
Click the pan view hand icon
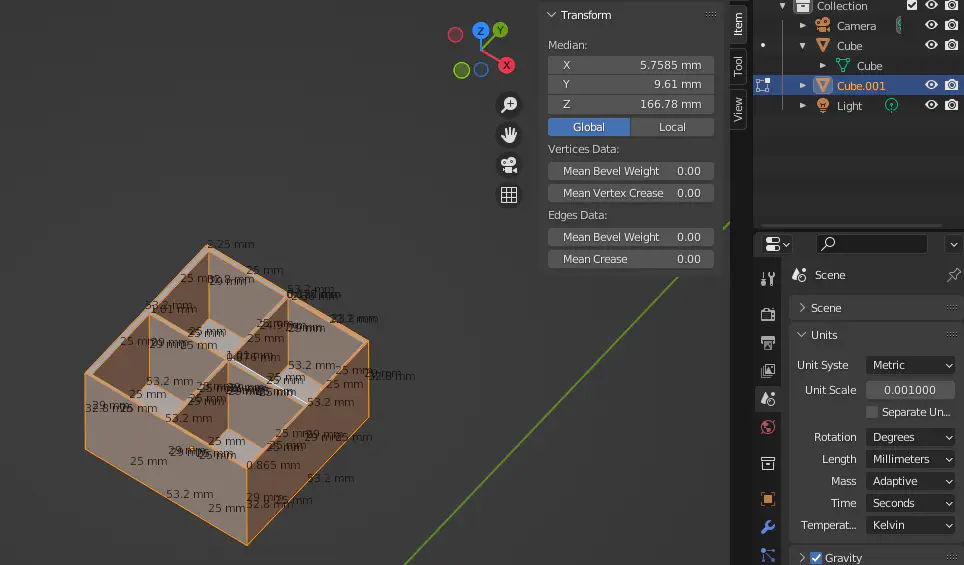click(x=509, y=135)
